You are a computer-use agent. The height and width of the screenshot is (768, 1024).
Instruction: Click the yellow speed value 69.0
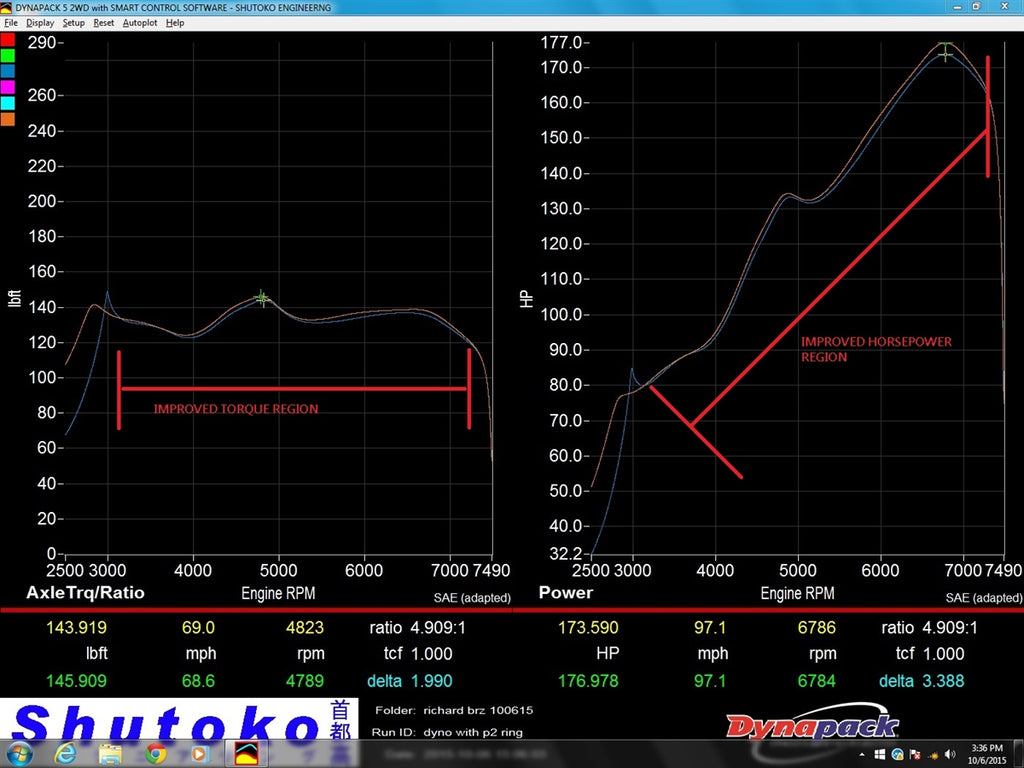(198, 628)
